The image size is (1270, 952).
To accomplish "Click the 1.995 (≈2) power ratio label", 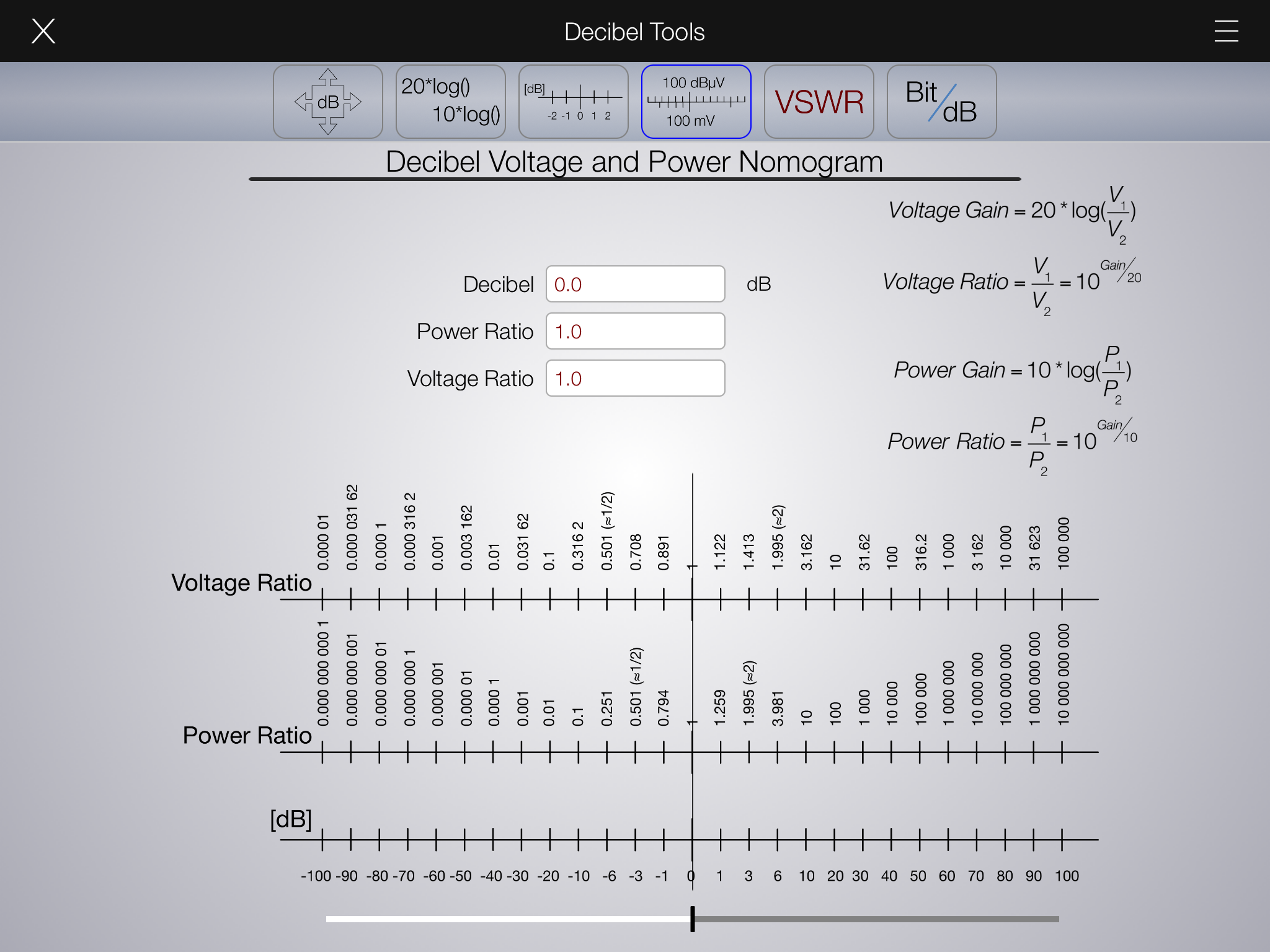I will click(x=749, y=693).
